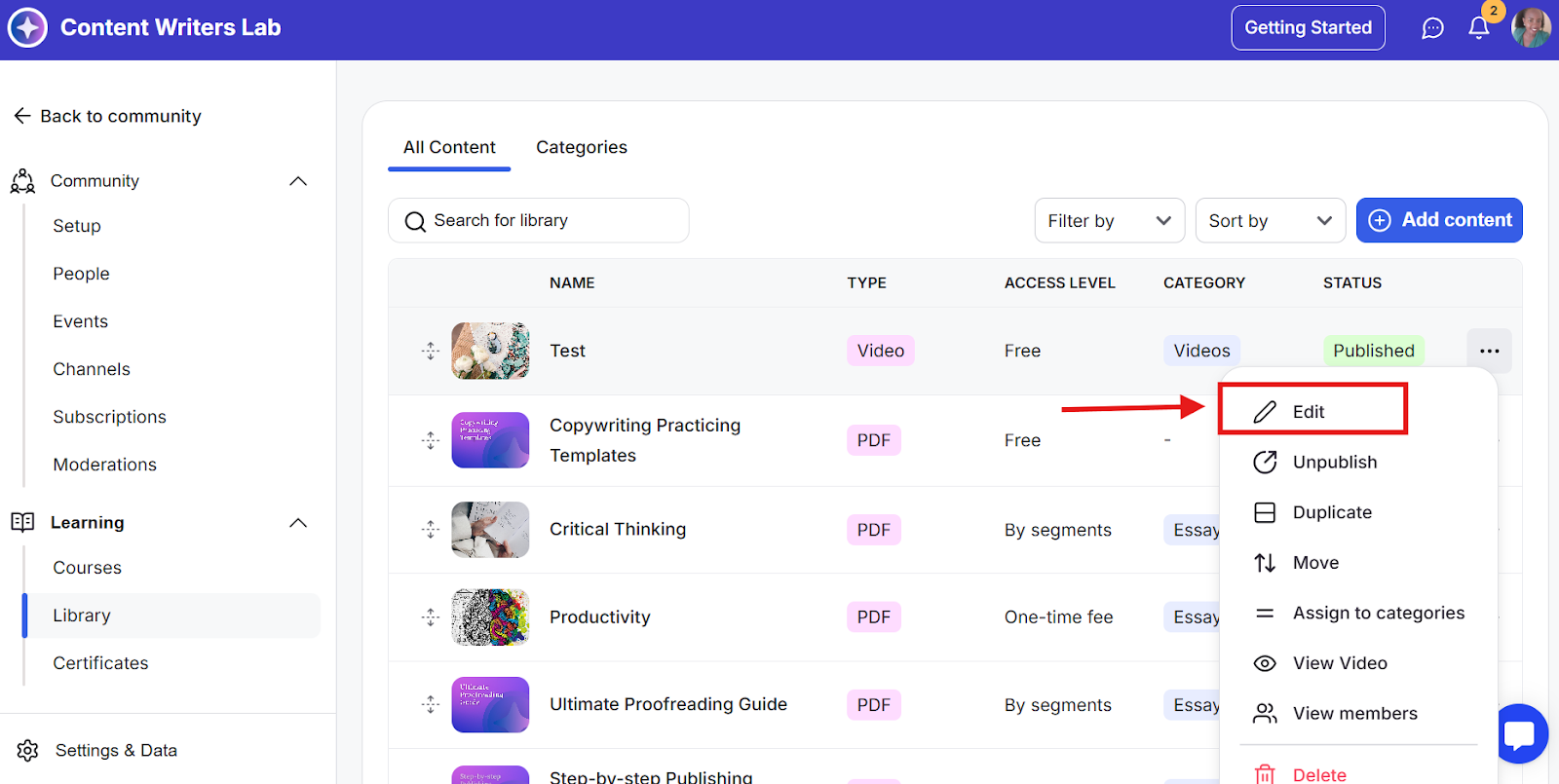Open Channels in the sidebar
1559x784 pixels.
[92, 369]
